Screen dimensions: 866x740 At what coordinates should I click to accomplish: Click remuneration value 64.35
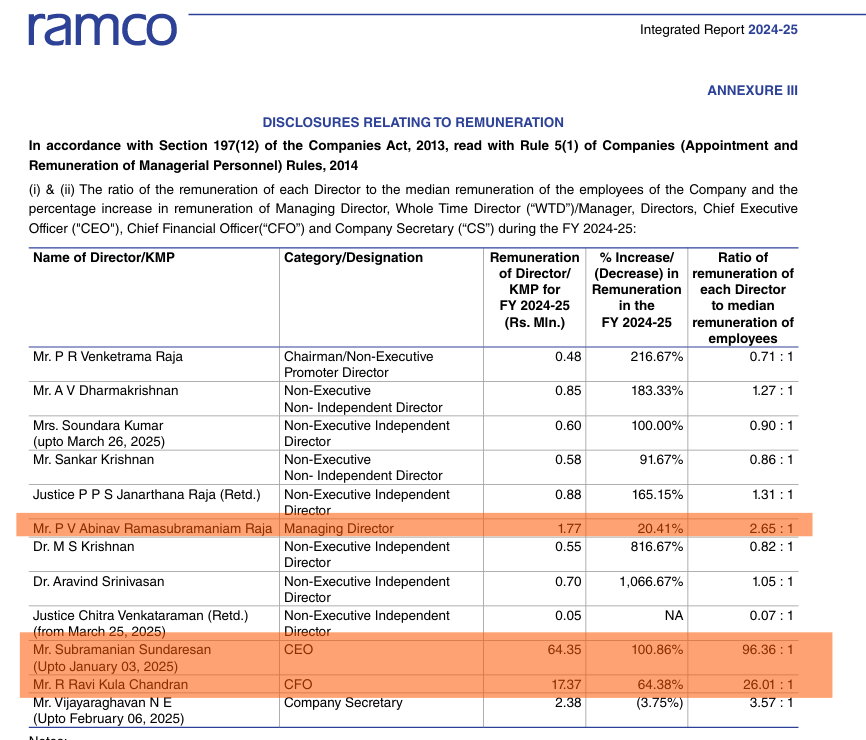pyautogui.click(x=564, y=649)
